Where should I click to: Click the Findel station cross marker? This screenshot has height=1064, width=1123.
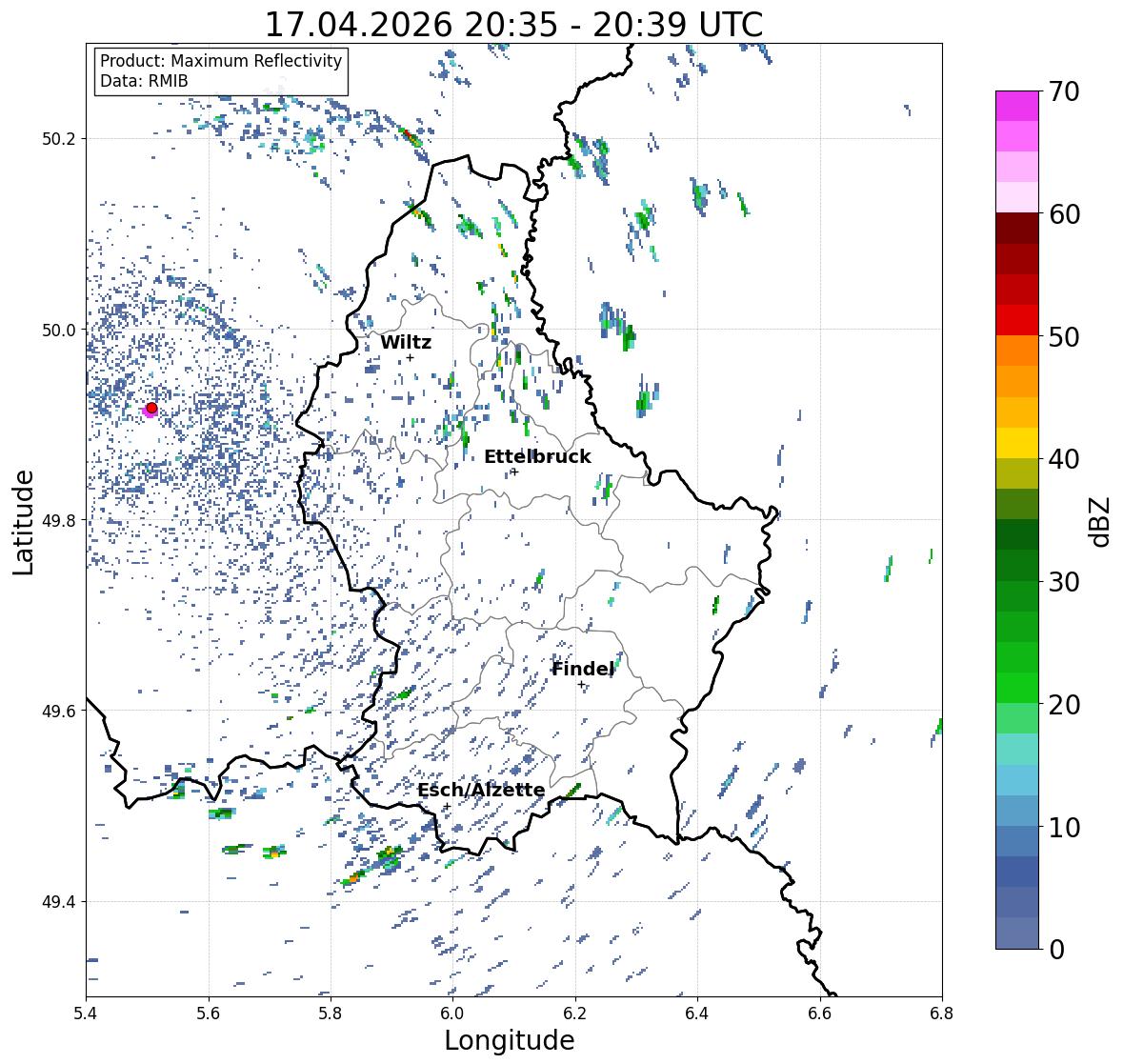click(582, 685)
